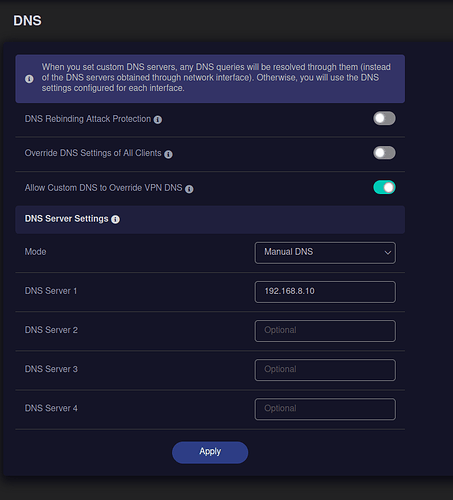
Task: Focus the DNS Server 1 input field
Action: [325, 292]
